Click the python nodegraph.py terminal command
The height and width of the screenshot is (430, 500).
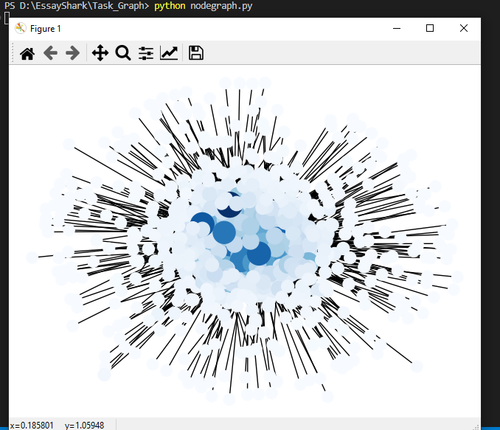click(203, 6)
